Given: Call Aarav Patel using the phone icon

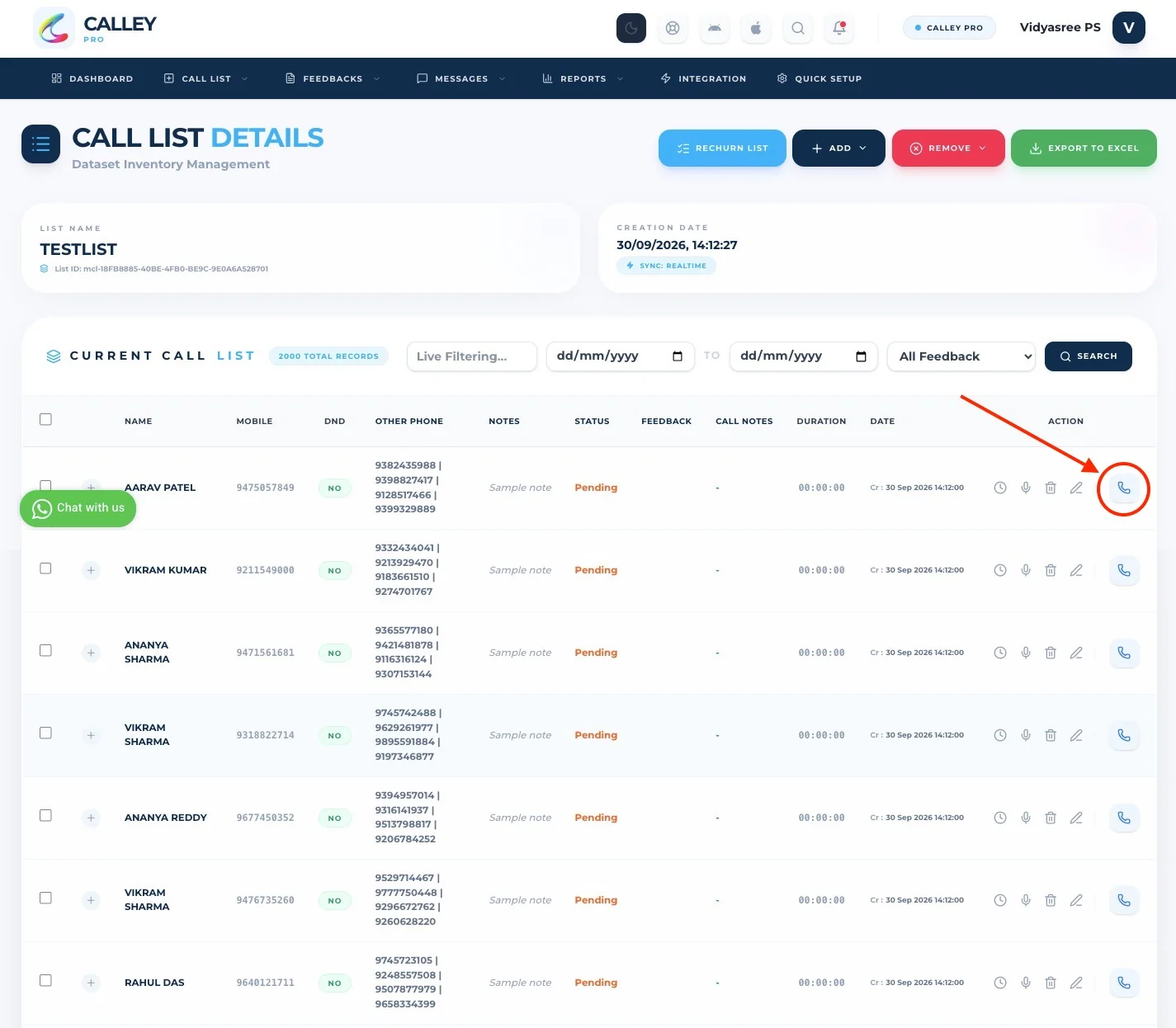Looking at the screenshot, I should click(1124, 488).
